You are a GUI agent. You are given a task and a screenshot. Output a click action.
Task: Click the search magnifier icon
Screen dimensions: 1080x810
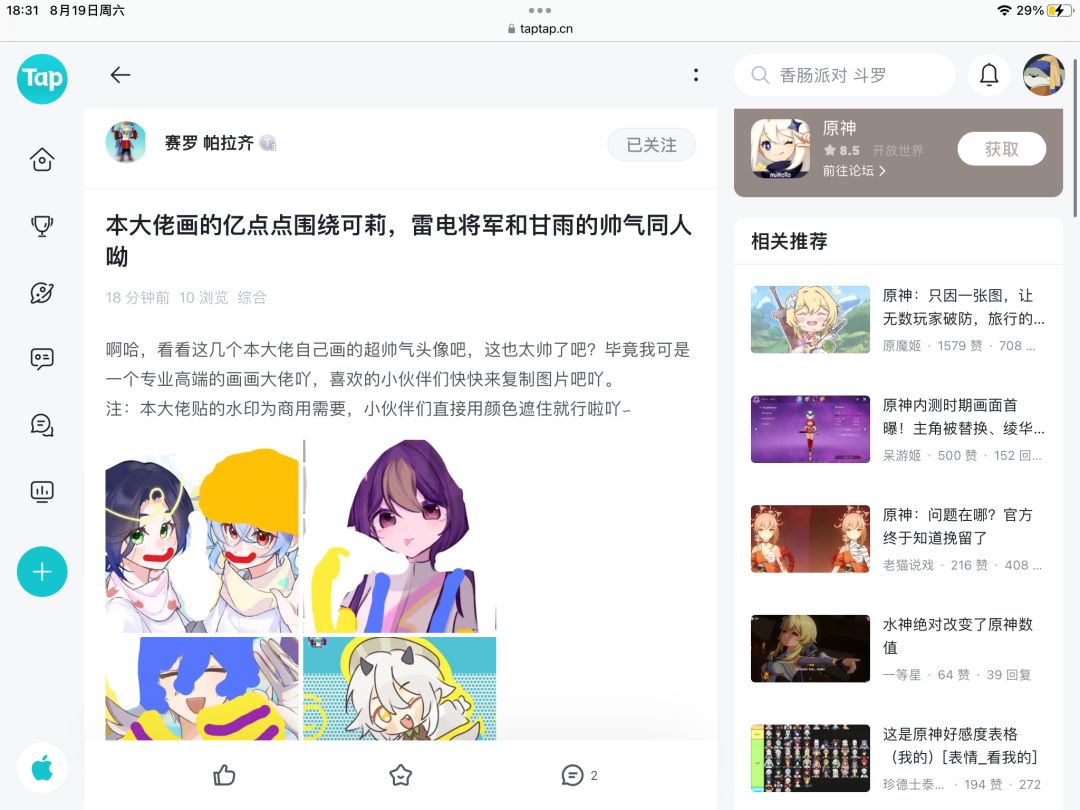pos(760,74)
